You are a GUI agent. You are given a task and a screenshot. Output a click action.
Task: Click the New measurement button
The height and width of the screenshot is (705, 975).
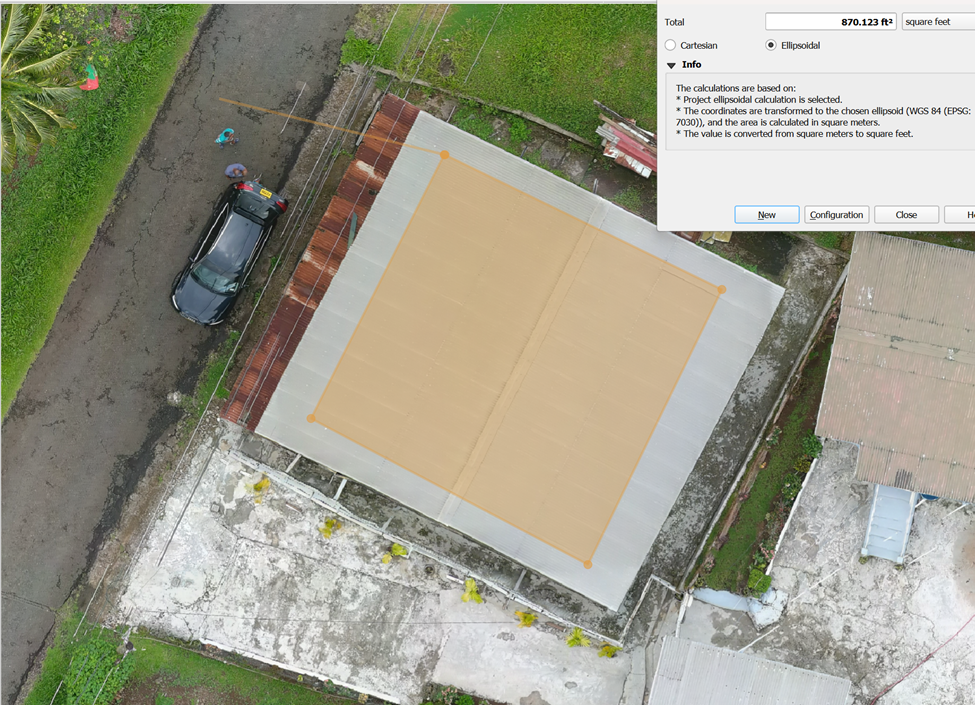pos(766,215)
